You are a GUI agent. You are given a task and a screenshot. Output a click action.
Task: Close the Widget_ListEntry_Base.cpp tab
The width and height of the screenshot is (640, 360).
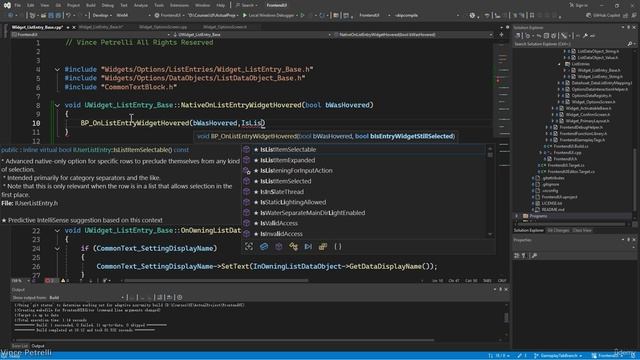pos(74,27)
